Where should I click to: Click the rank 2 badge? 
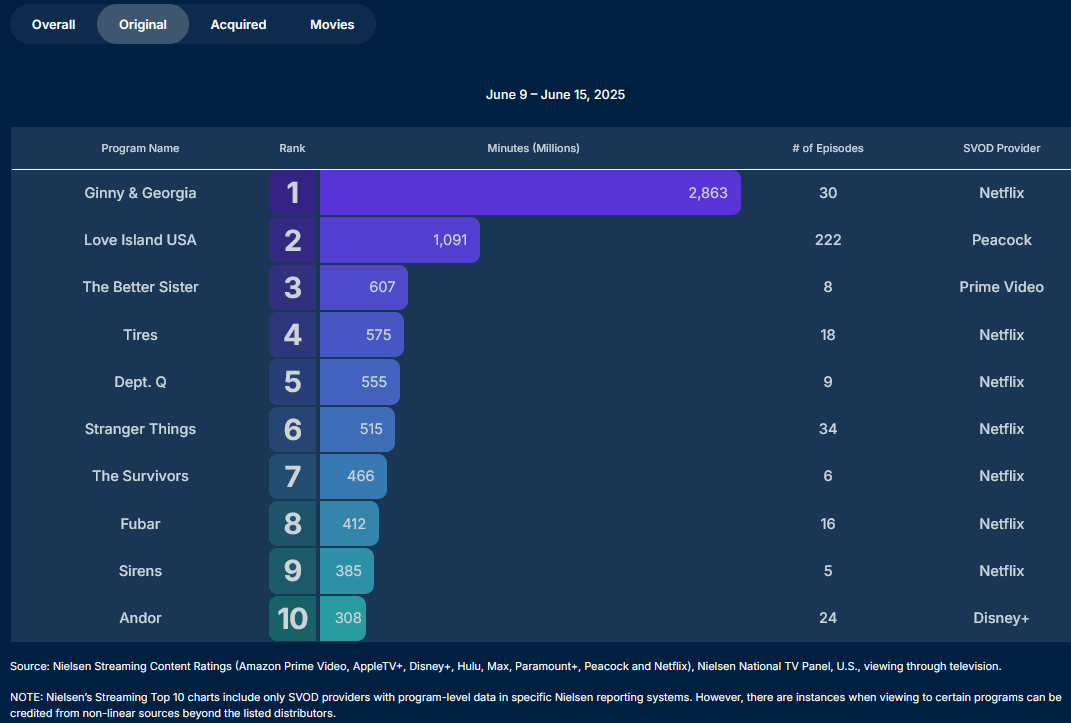[x=293, y=240]
